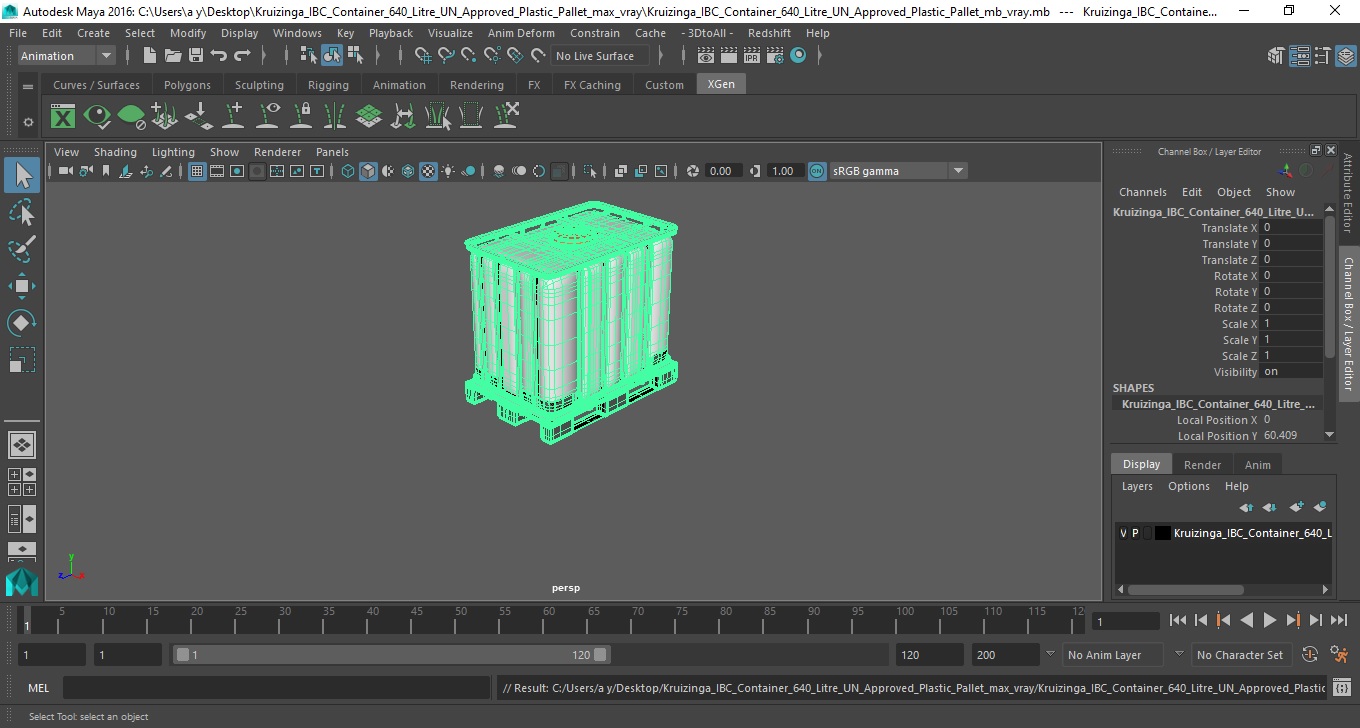Redo the last action arrow icon
1360x728 pixels.
(242, 56)
